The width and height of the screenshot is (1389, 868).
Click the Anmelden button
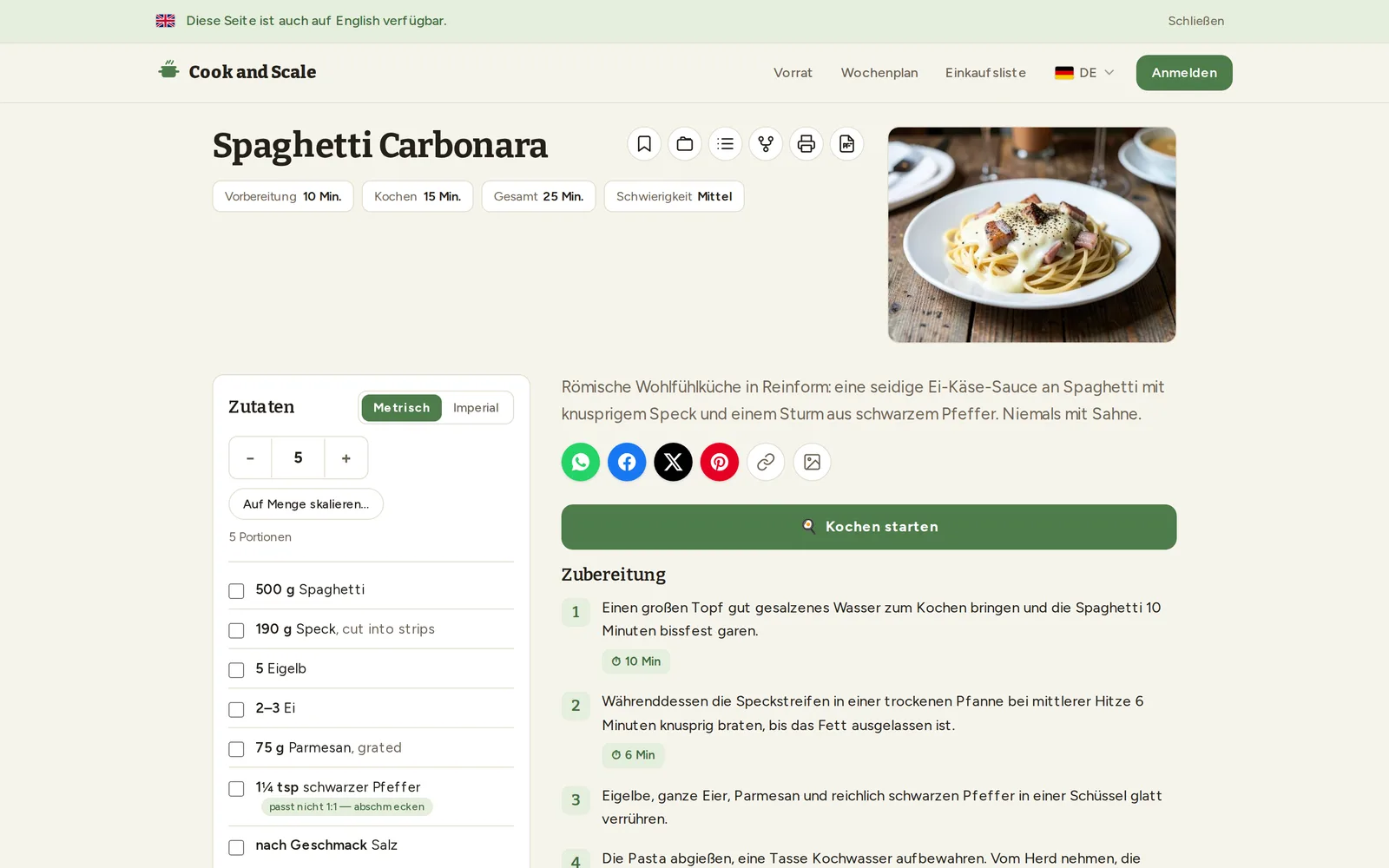(1184, 73)
